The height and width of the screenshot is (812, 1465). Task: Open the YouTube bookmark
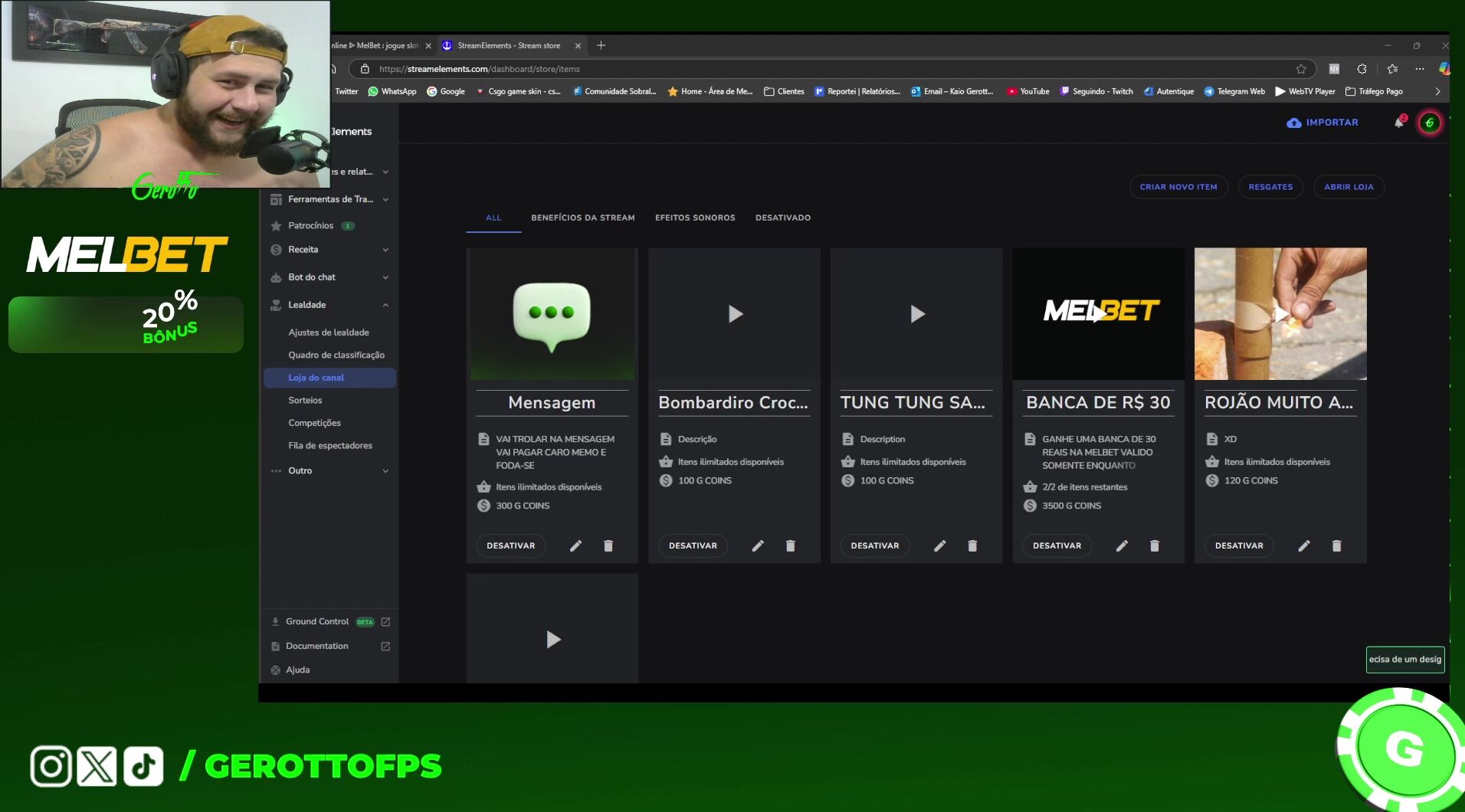(1028, 91)
